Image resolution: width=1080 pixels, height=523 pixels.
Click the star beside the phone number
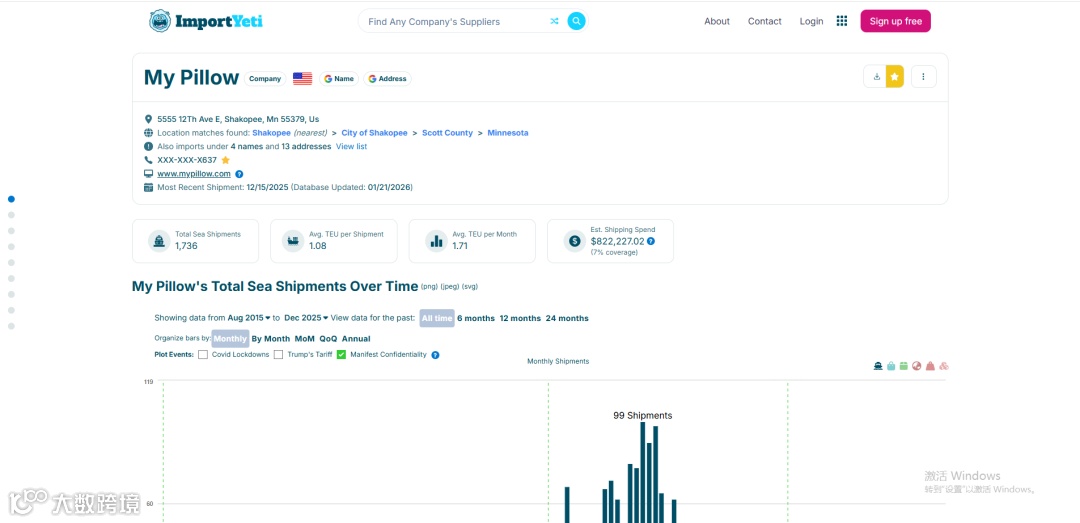coord(225,160)
